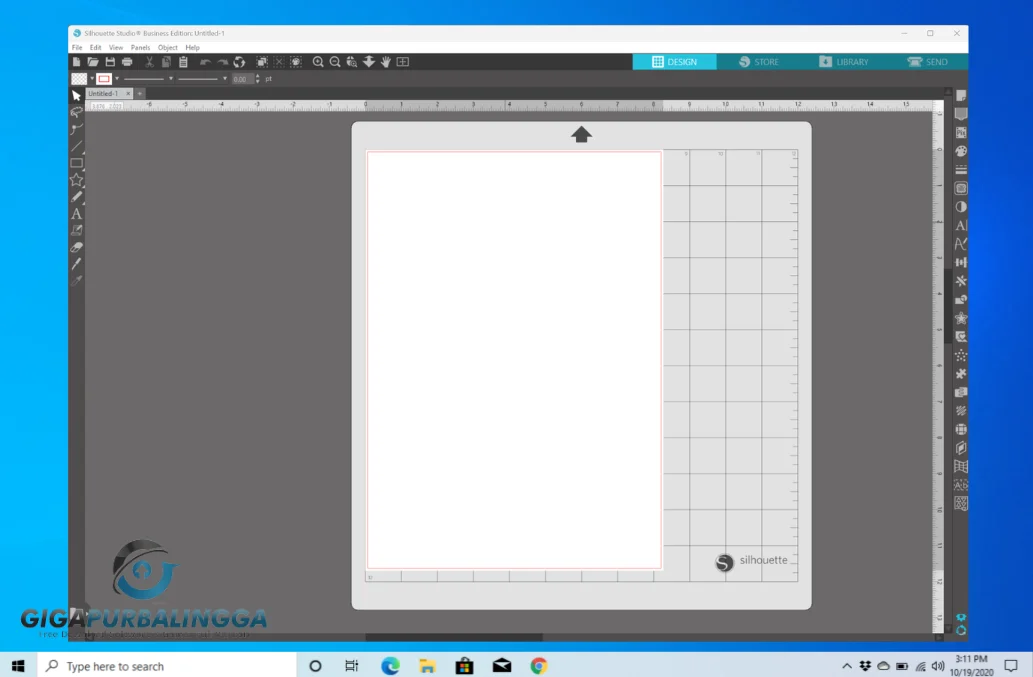1033x677 pixels.
Task: Click the Print icon
Action: 127,62
